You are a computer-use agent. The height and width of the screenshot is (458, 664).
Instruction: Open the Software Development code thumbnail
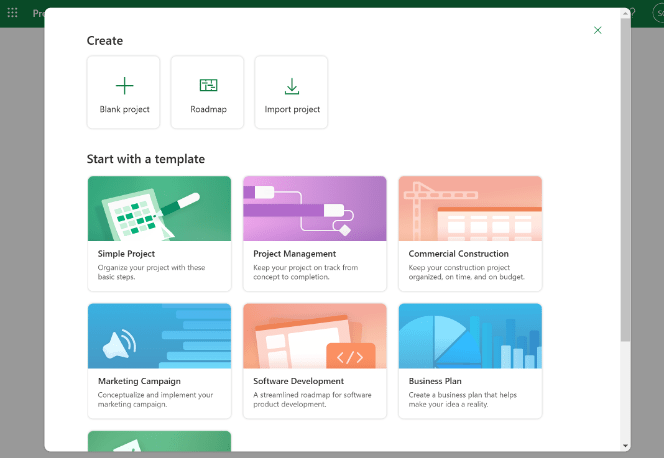click(314, 336)
